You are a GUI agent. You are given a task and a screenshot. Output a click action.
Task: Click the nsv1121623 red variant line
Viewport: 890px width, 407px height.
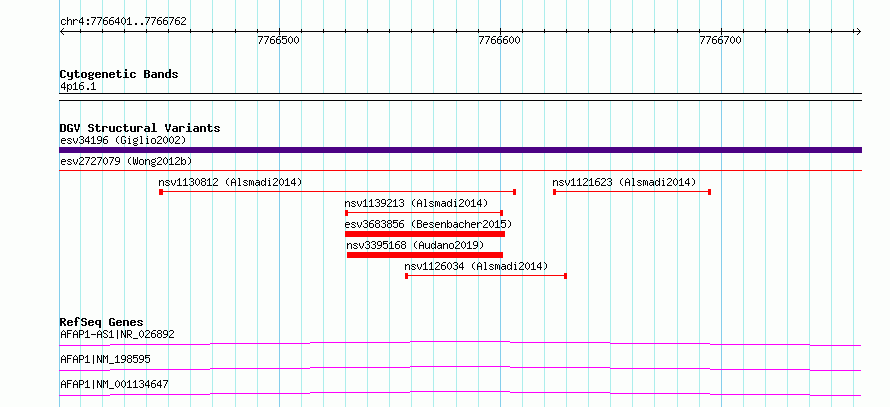point(632,192)
